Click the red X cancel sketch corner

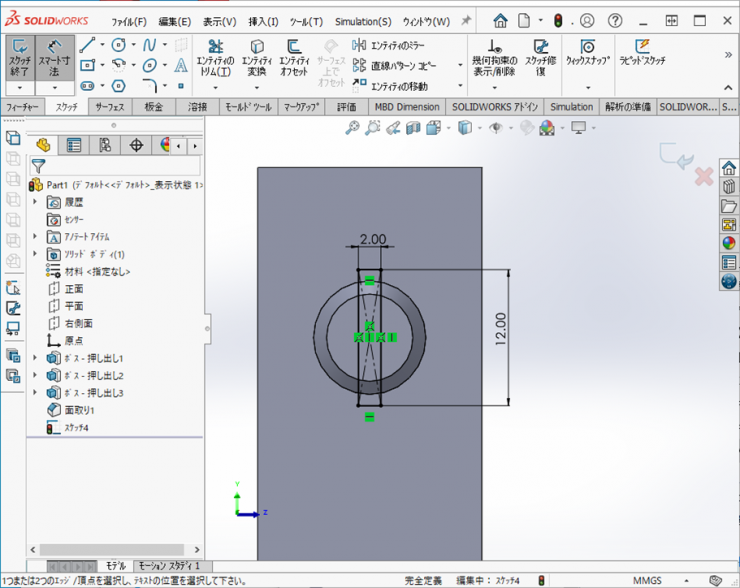[703, 177]
